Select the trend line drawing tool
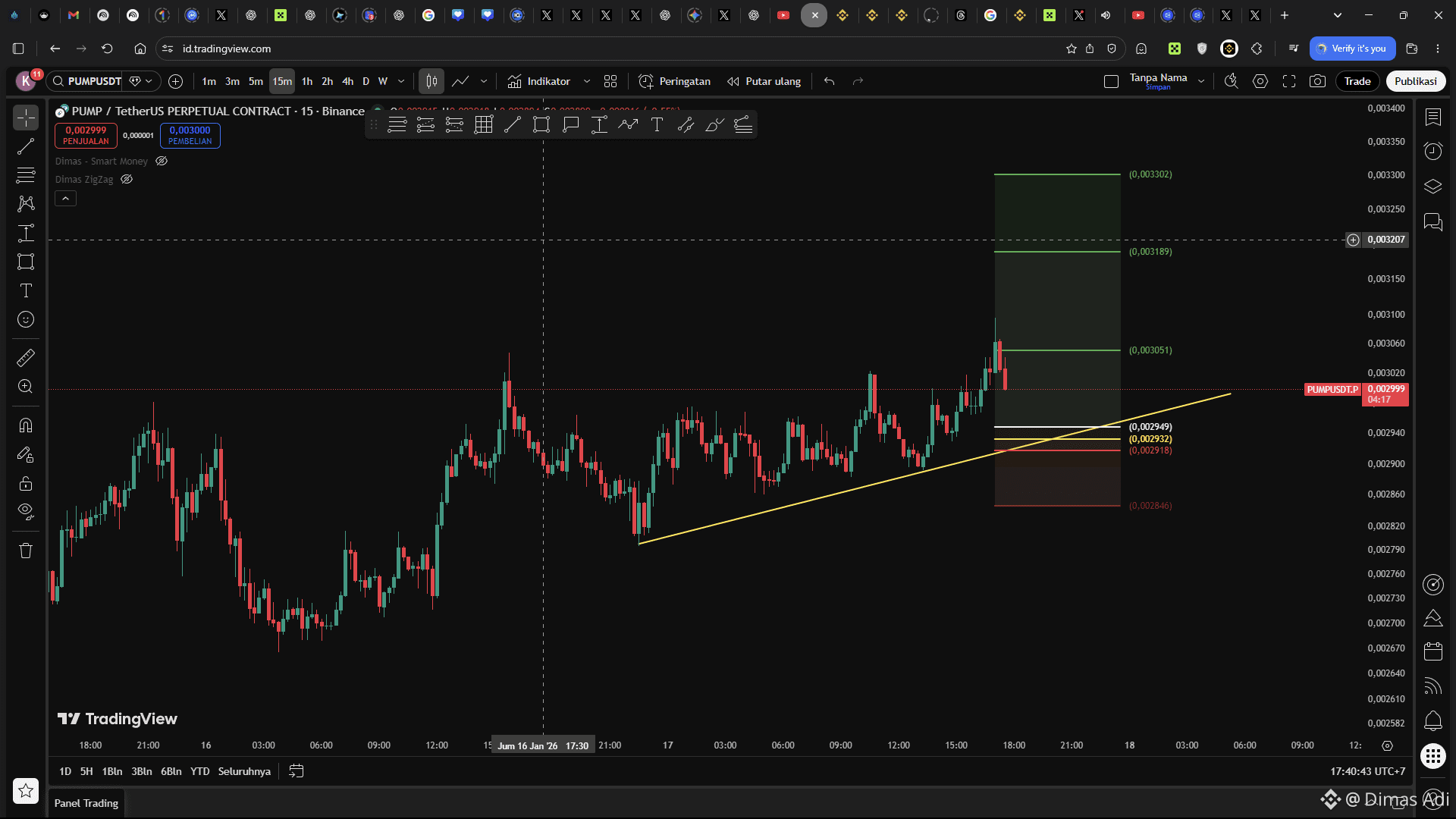The width and height of the screenshot is (1456, 819). [x=26, y=146]
